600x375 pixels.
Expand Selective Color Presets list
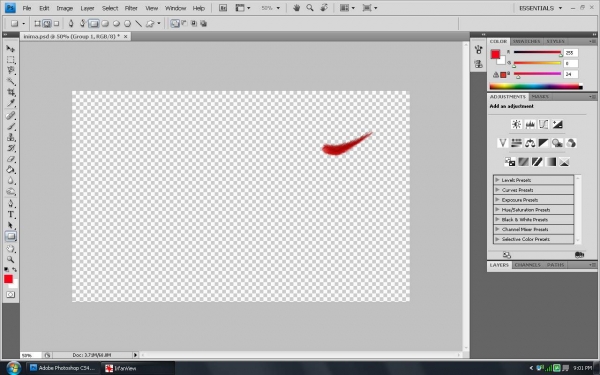coord(534,239)
